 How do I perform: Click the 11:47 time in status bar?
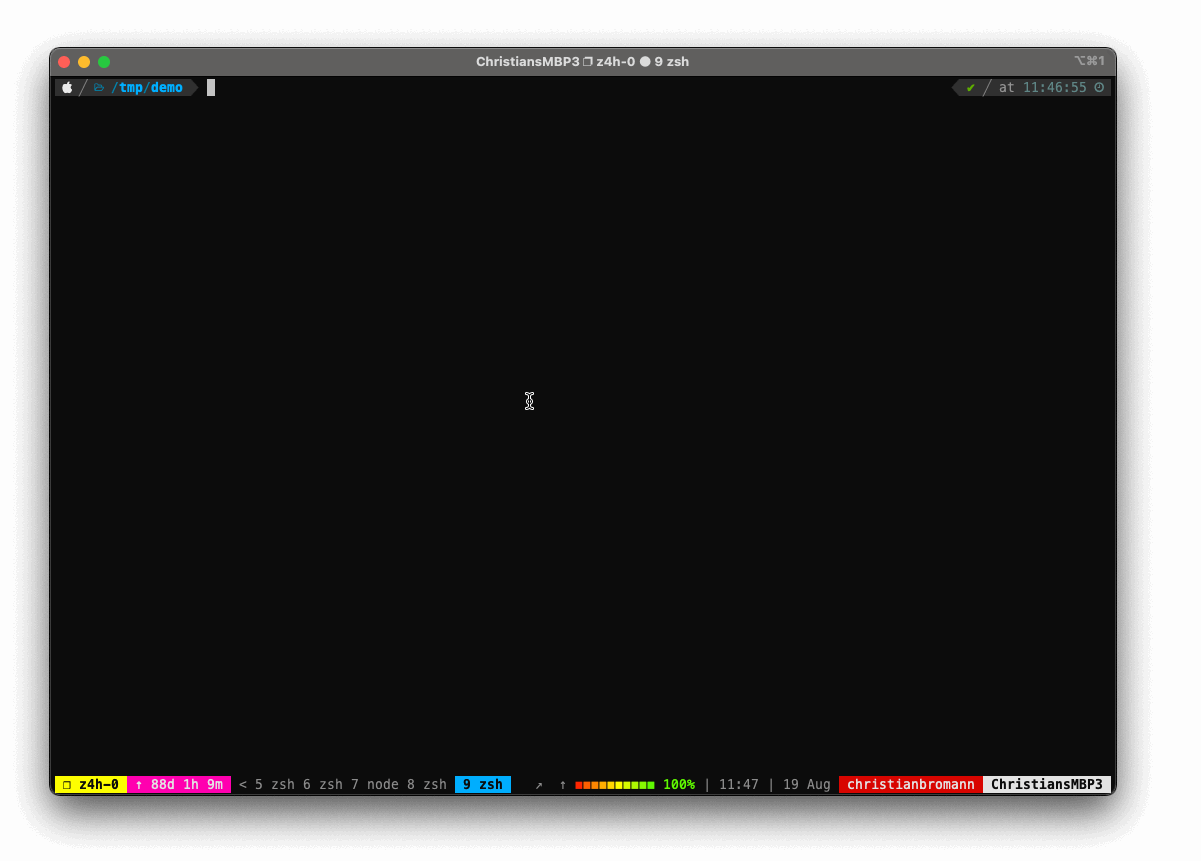point(739,785)
